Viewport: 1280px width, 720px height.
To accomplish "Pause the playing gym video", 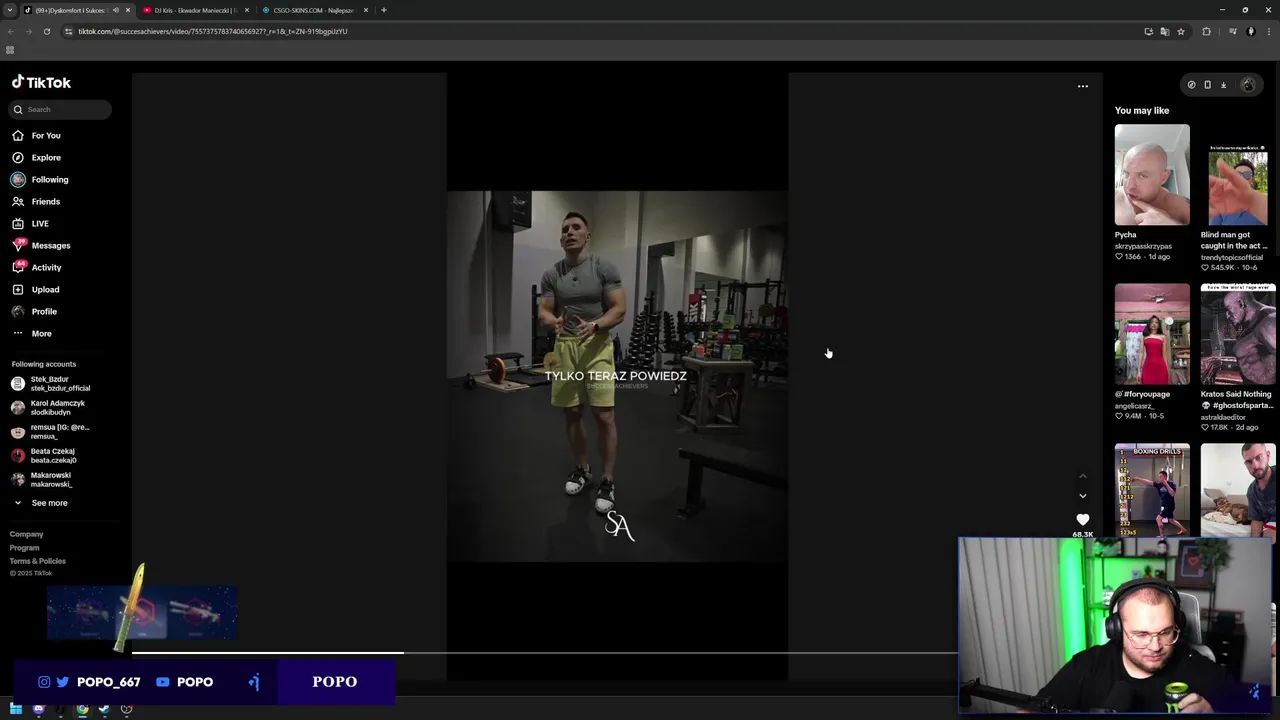I will tap(617, 376).
